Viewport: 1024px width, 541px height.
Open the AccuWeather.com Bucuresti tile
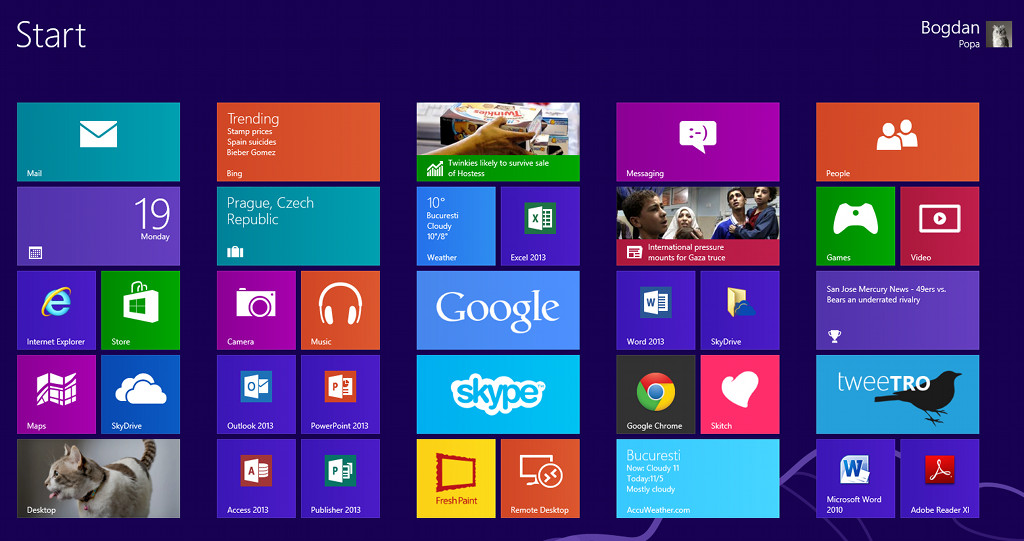(x=698, y=478)
